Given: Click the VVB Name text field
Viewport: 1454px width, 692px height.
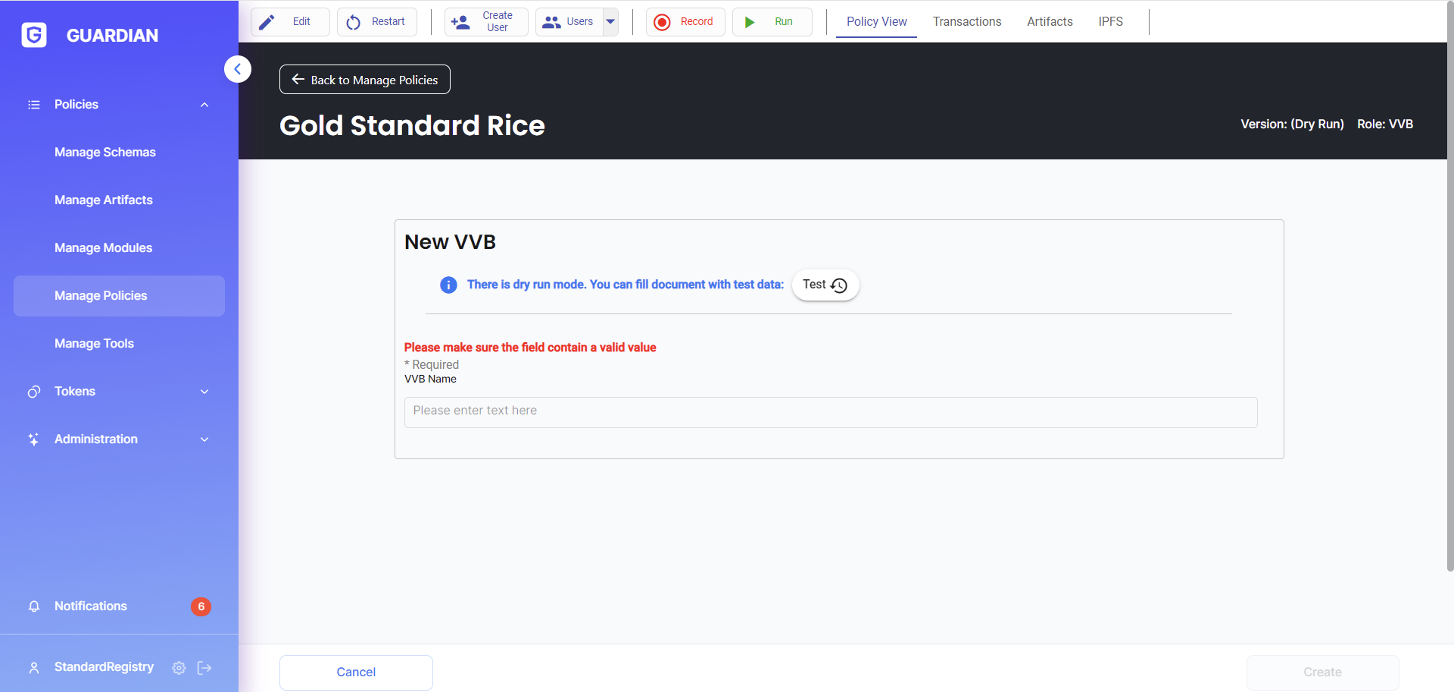Looking at the screenshot, I should click(830, 412).
